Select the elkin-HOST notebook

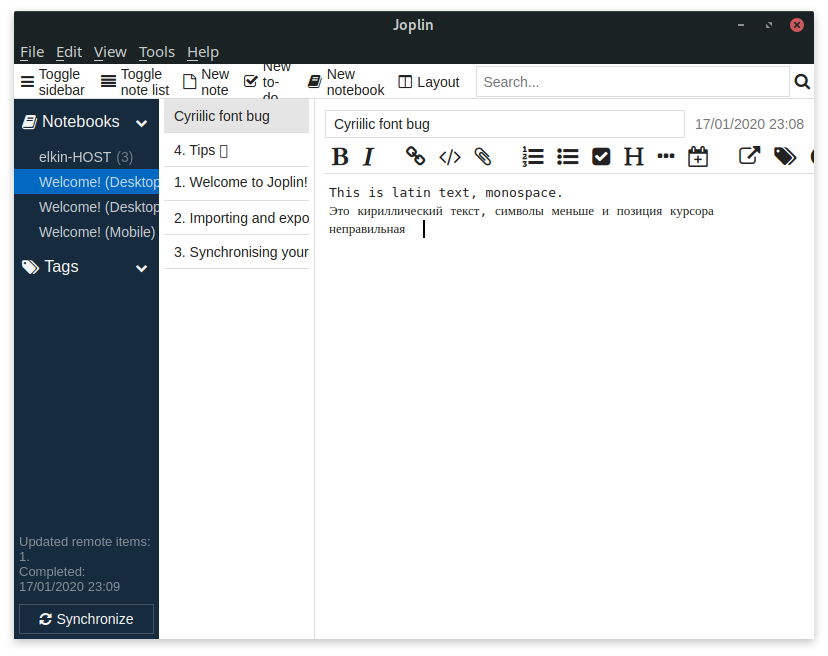73,157
